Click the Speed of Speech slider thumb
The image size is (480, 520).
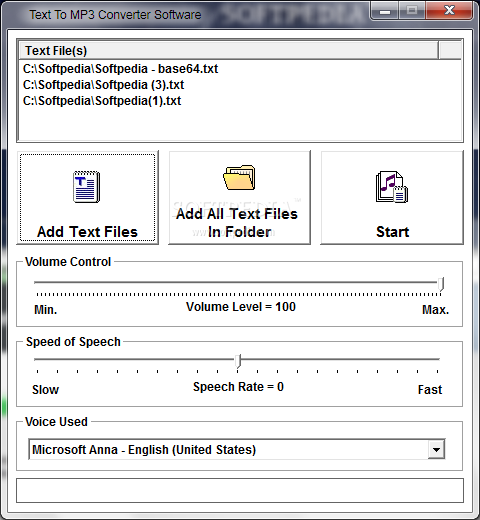[238, 361]
